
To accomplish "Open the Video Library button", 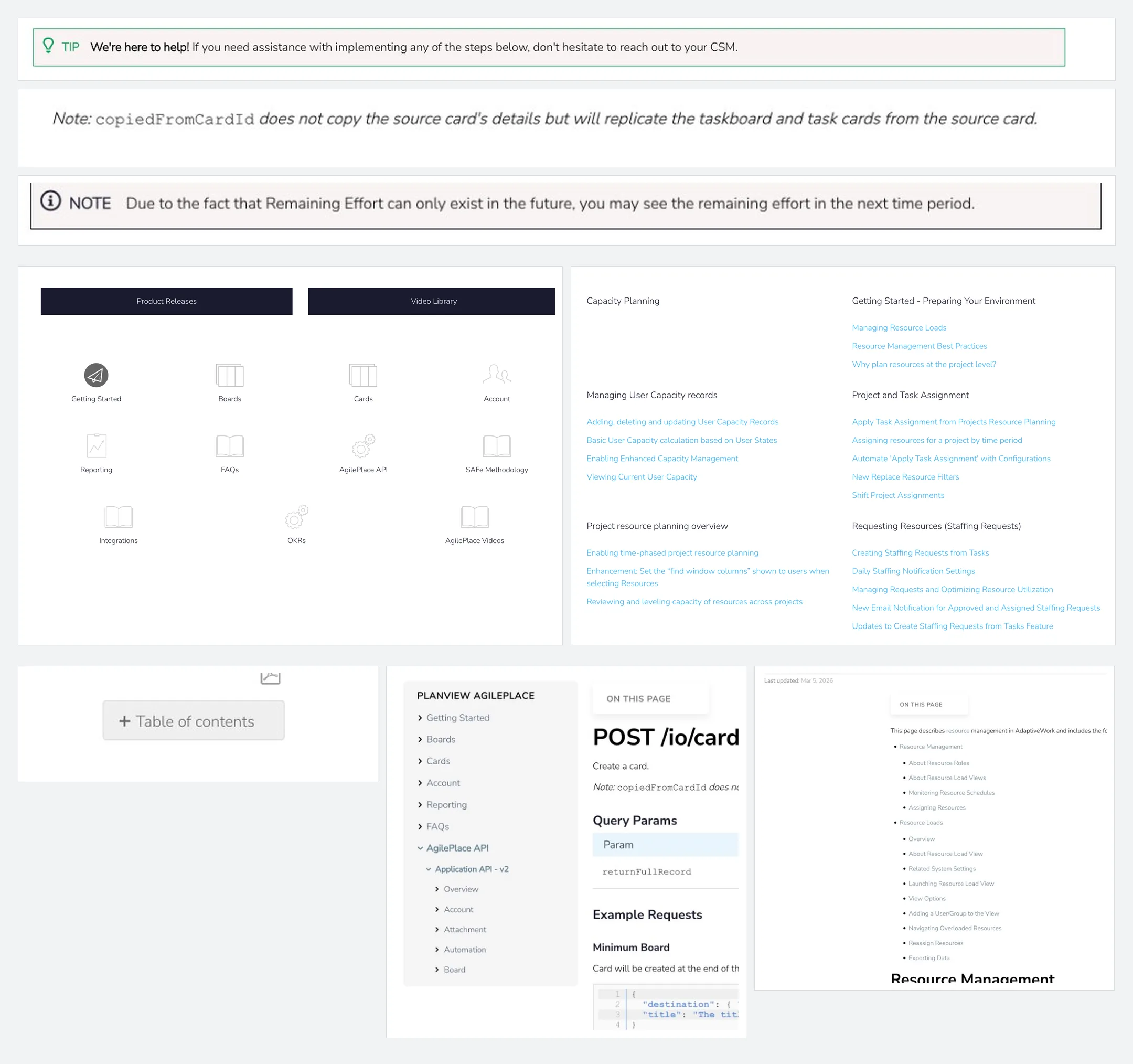I will click(431, 301).
